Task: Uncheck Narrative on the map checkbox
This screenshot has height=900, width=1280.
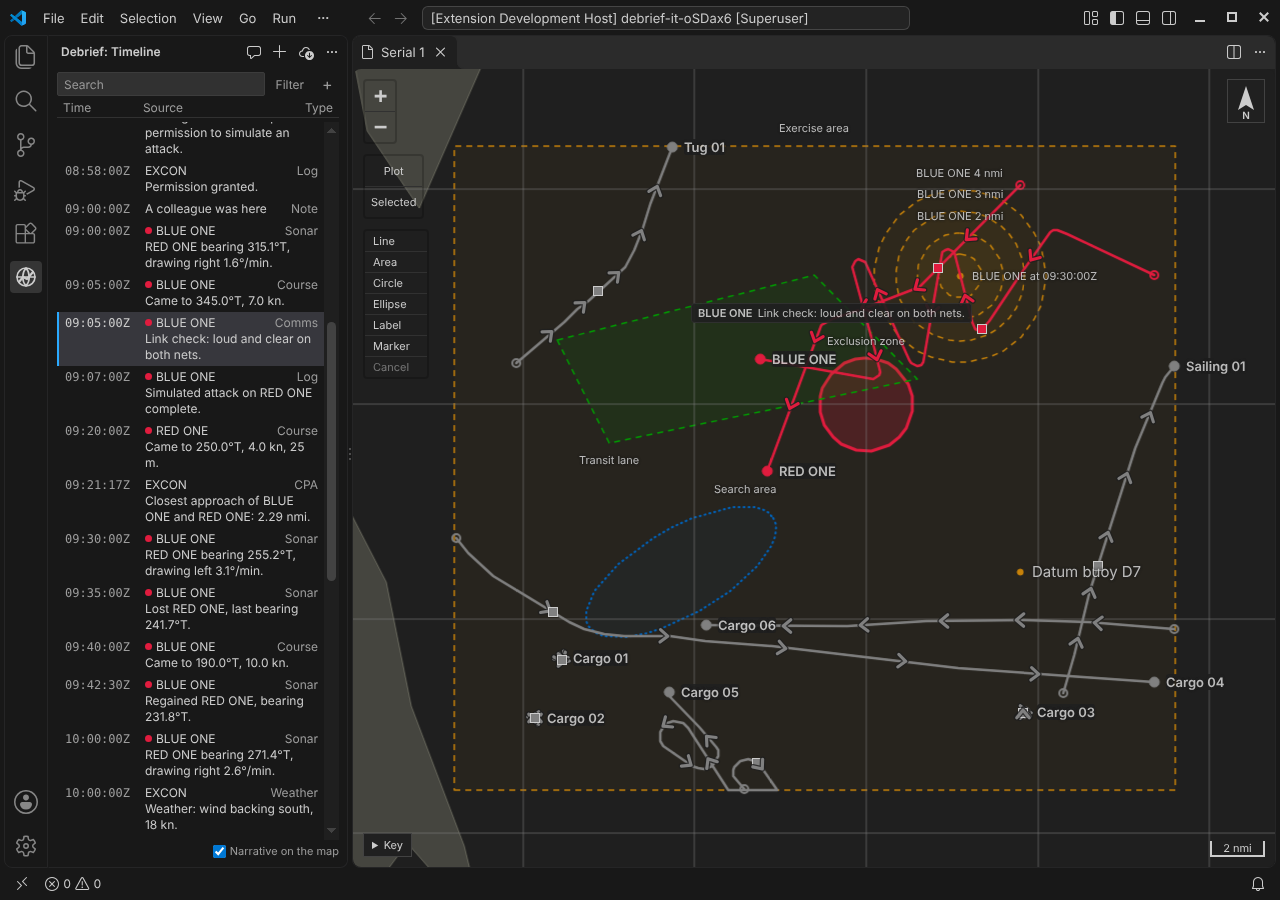Action: pos(219,851)
